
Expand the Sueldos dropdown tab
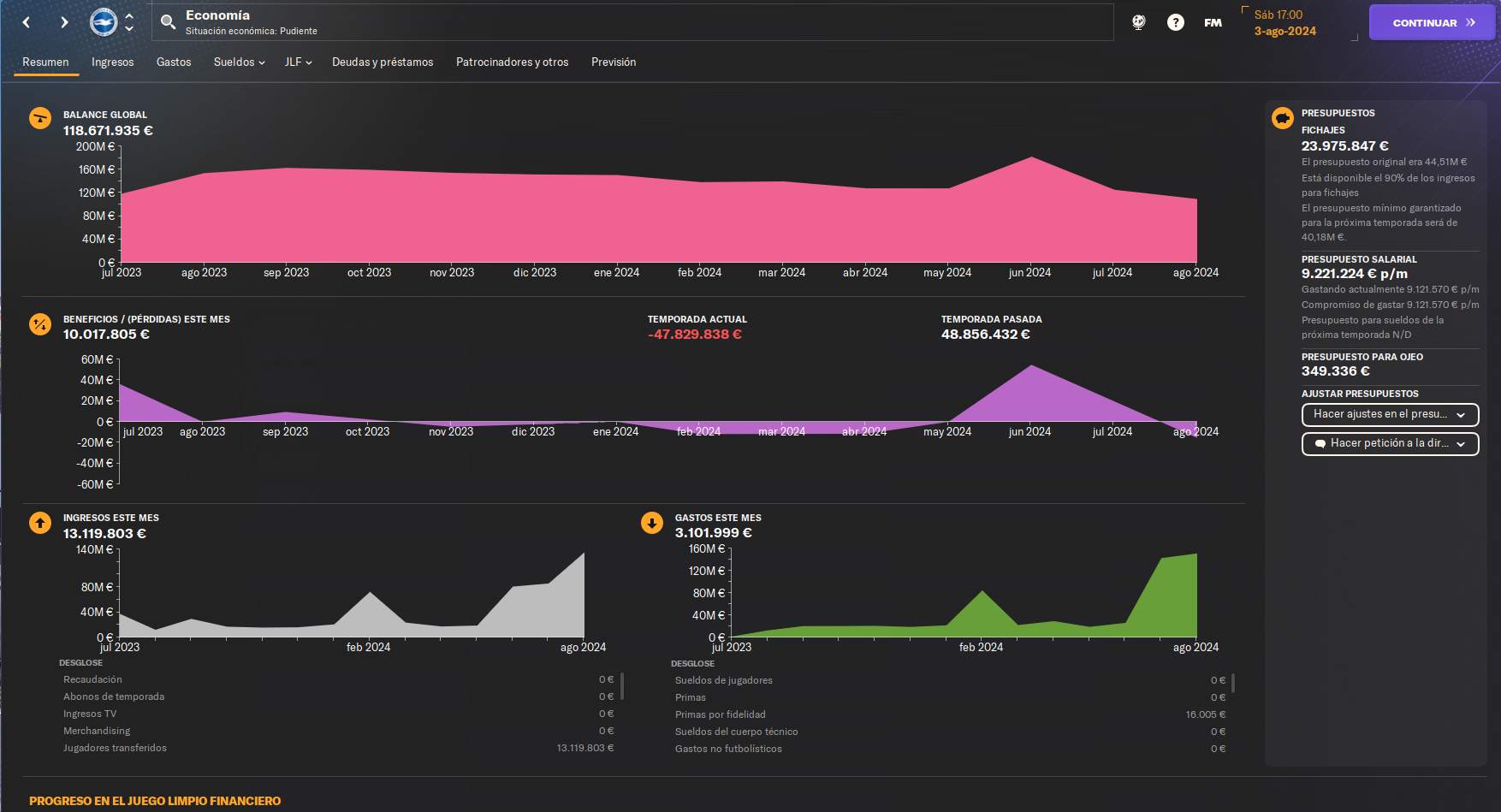tap(240, 62)
